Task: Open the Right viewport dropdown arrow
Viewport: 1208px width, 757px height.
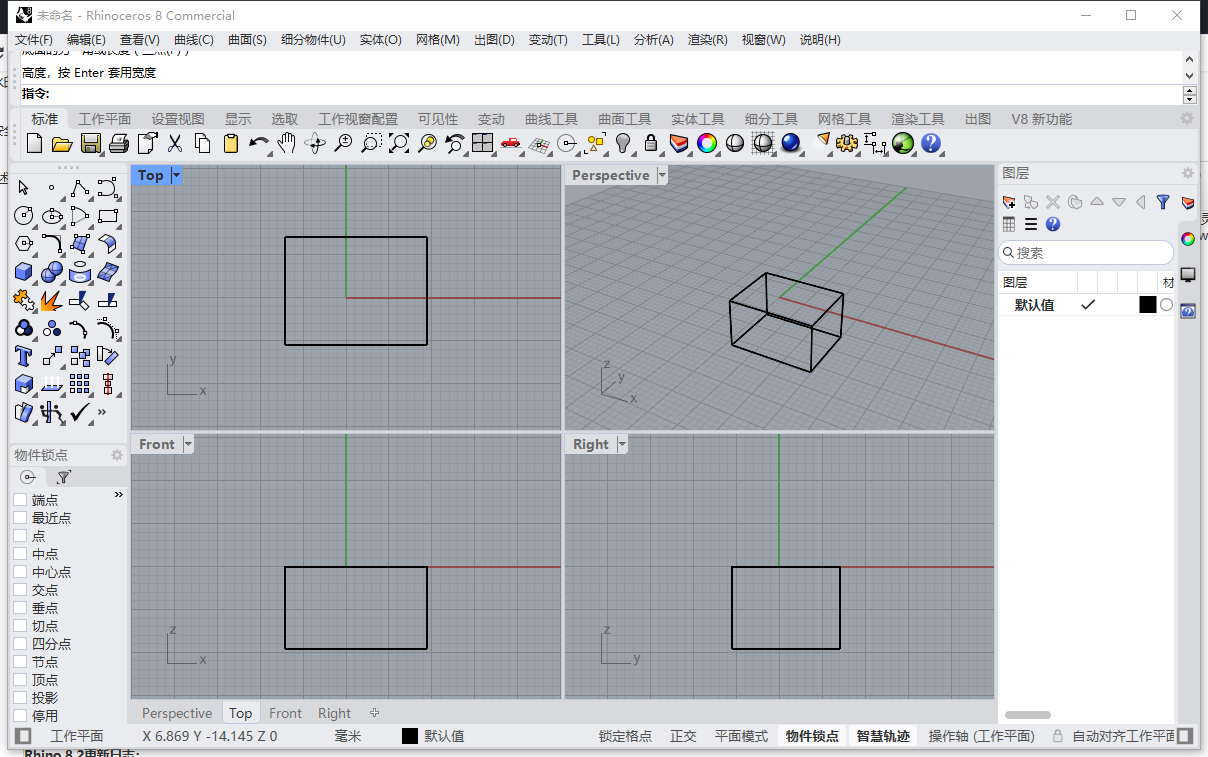Action: tap(622, 444)
